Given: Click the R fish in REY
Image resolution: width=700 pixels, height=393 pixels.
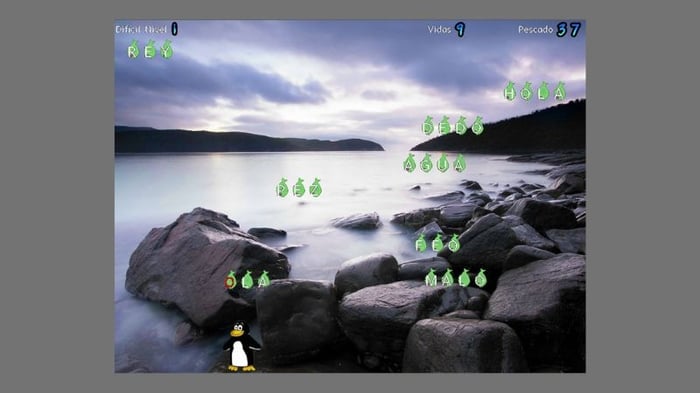Looking at the screenshot, I should [133, 50].
